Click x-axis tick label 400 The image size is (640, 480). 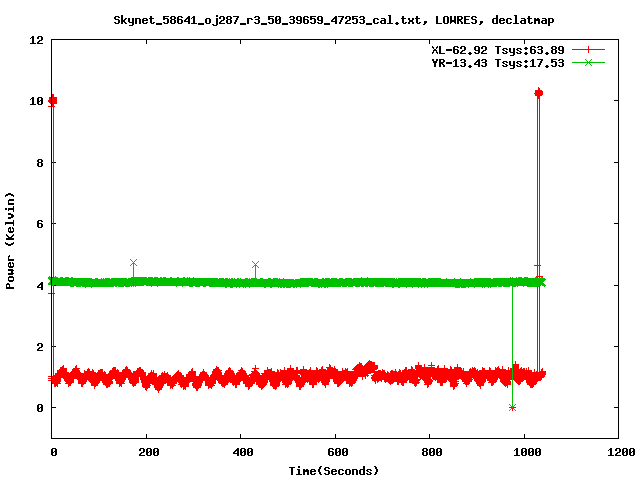pyautogui.click(x=243, y=452)
